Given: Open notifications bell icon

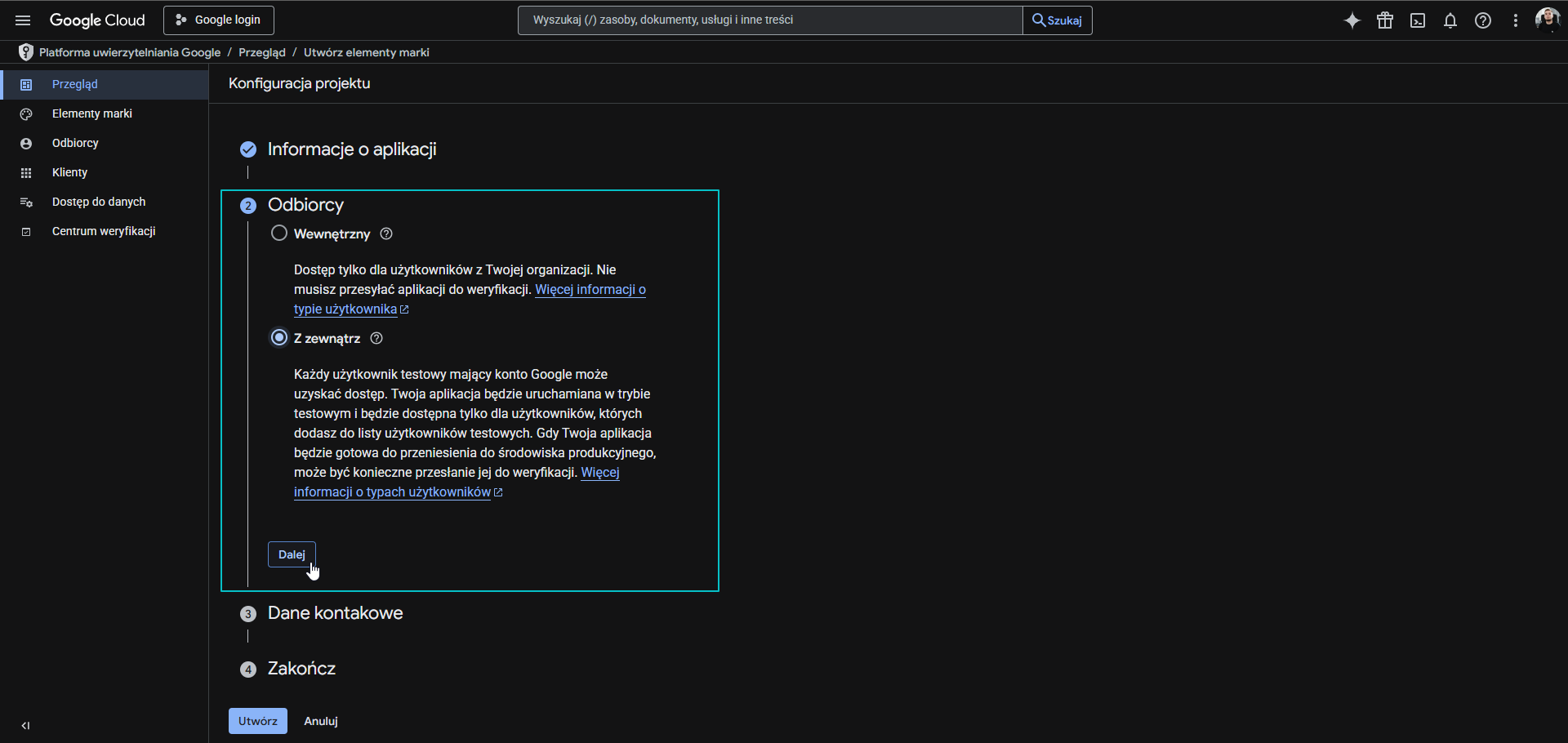Looking at the screenshot, I should pyautogui.click(x=1450, y=20).
